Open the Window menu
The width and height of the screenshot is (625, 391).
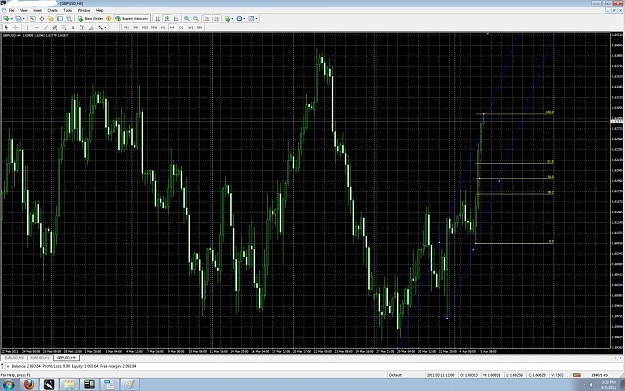tap(84, 10)
